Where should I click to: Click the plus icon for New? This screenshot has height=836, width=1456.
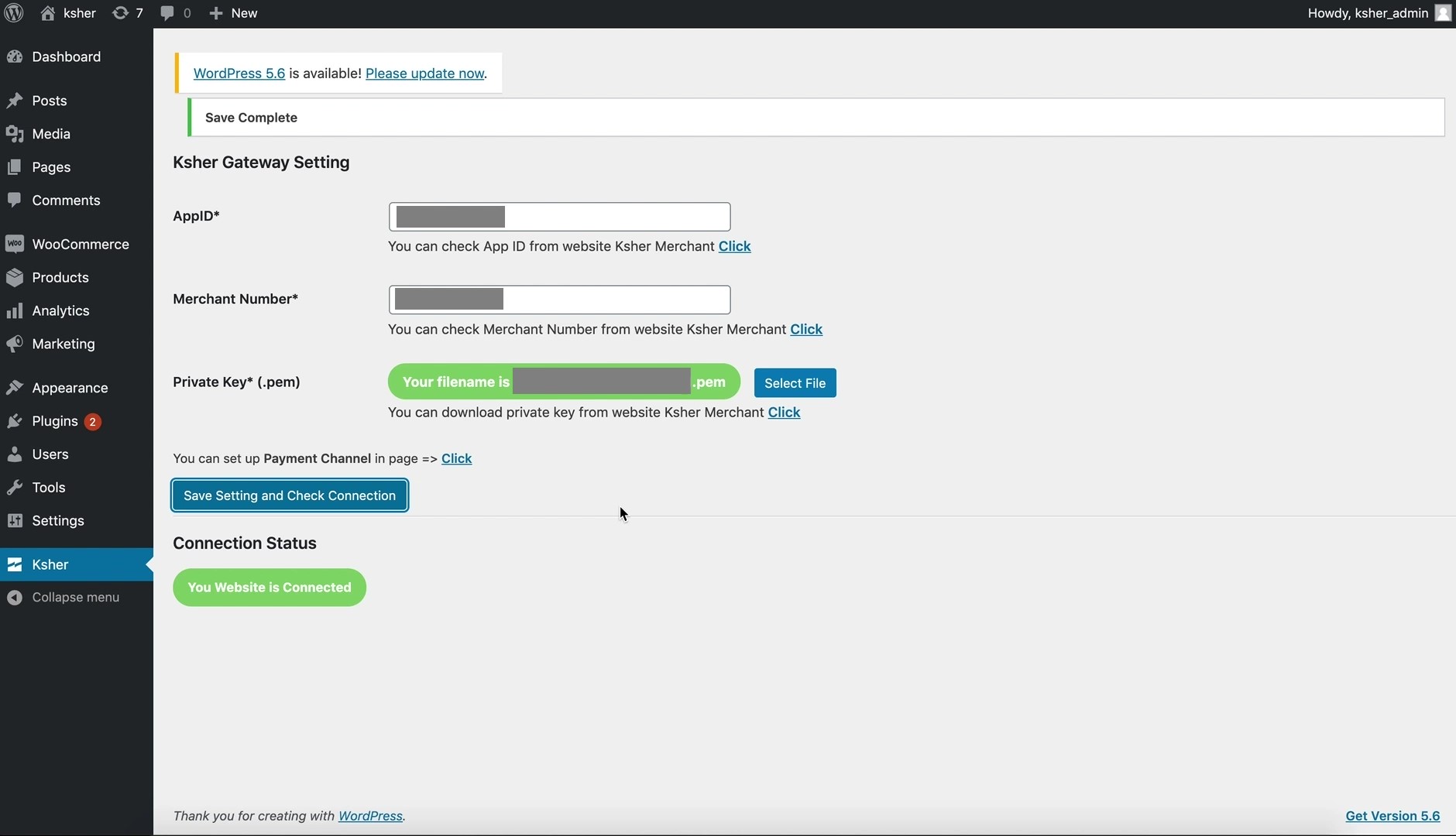pos(216,13)
